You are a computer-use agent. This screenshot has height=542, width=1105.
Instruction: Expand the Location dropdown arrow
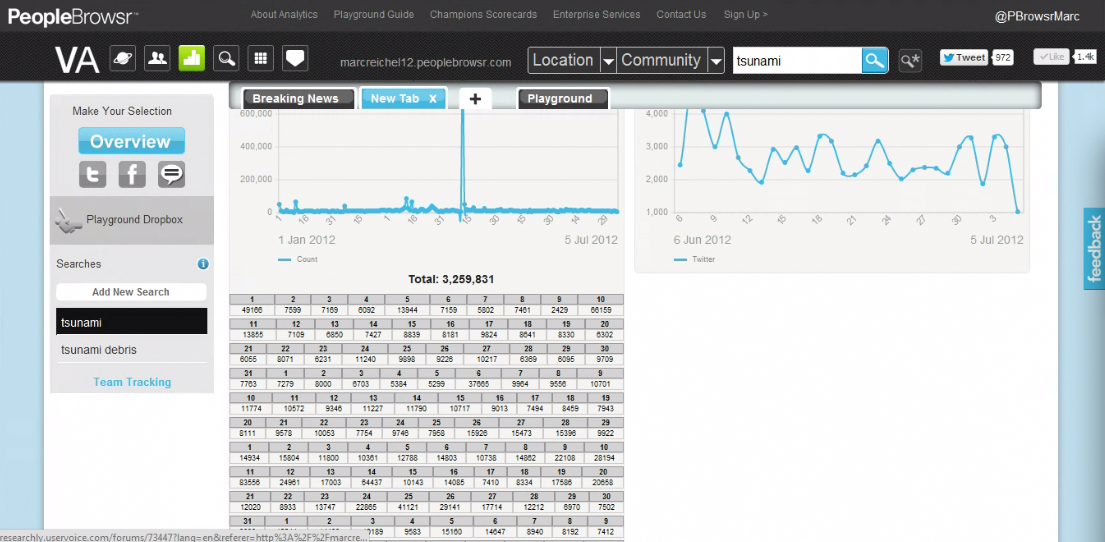[608, 61]
